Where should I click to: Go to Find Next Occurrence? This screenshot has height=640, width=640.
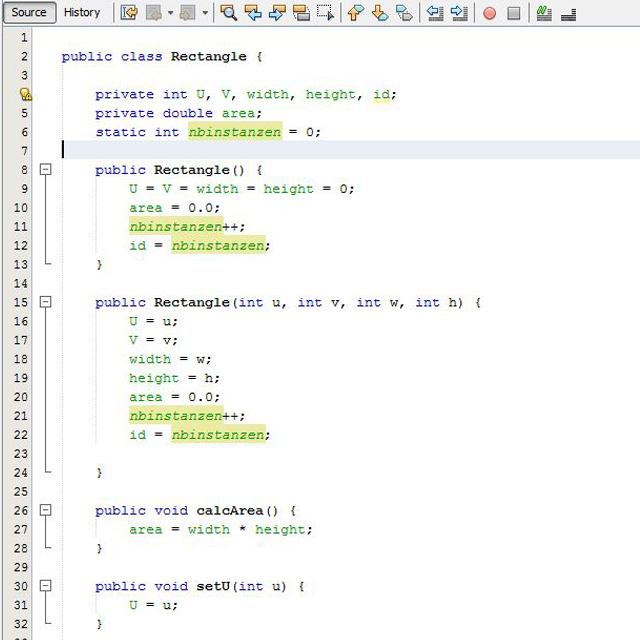pos(277,13)
